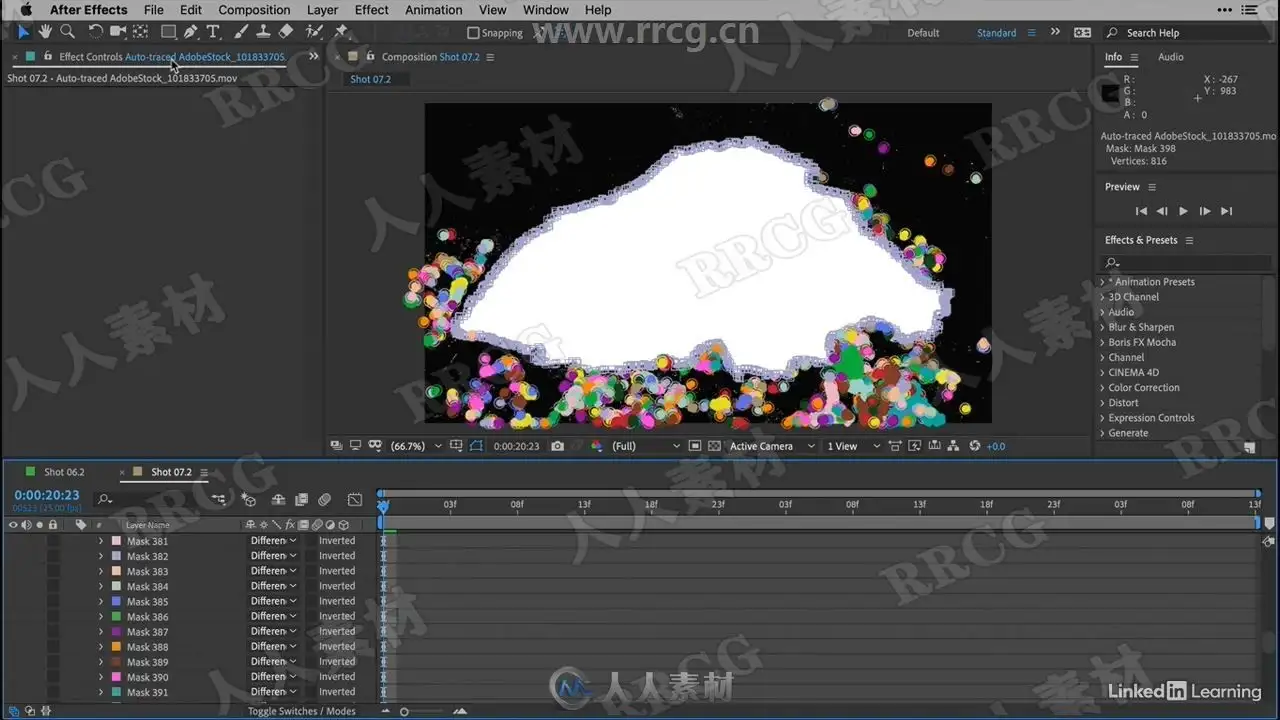1280x720 pixels.
Task: Click the Mask 388 orange color swatch
Action: pos(117,647)
